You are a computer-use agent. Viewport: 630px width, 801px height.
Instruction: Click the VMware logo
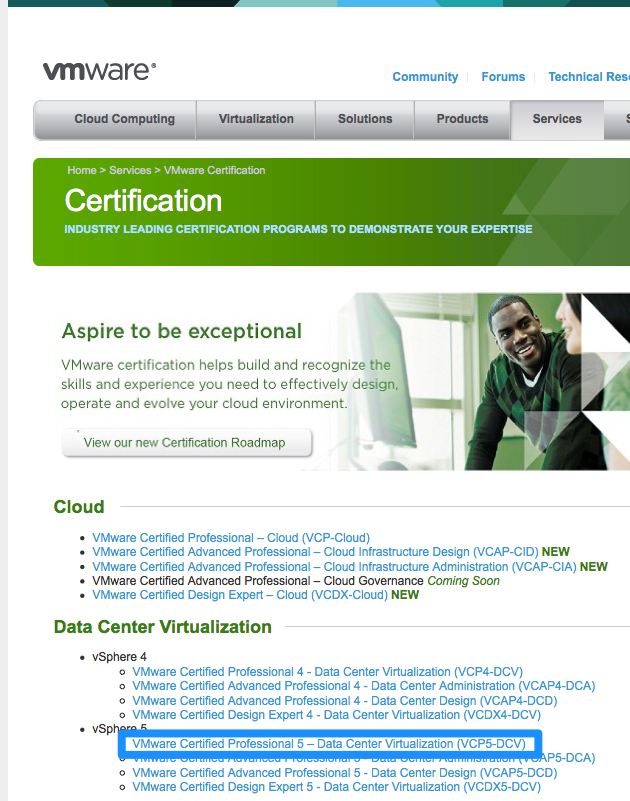point(100,71)
